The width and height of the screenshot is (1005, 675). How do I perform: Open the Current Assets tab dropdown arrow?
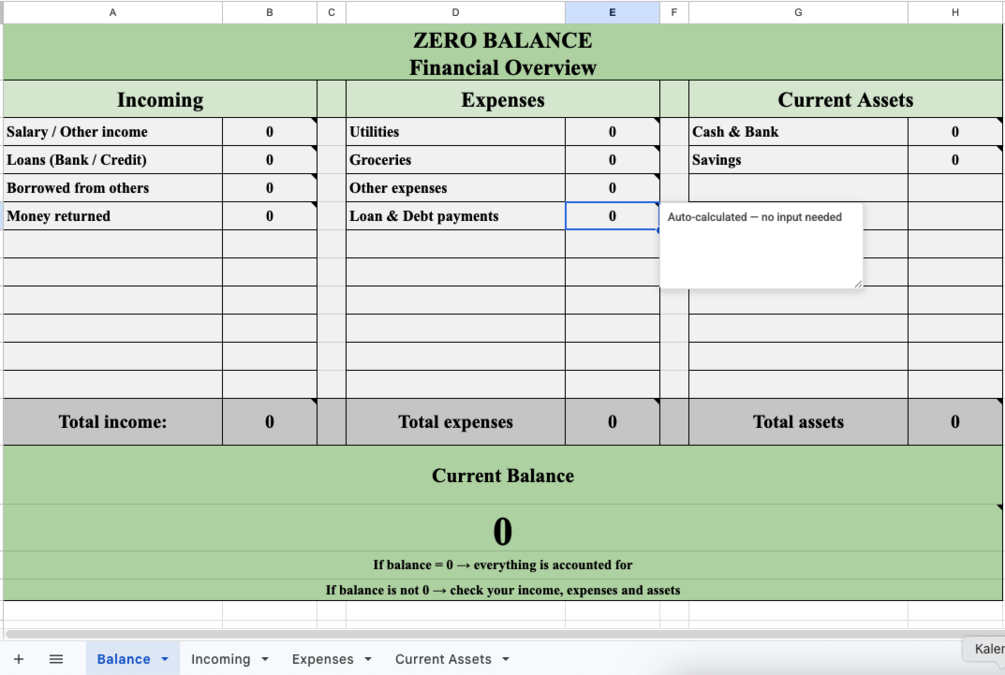(x=506, y=659)
